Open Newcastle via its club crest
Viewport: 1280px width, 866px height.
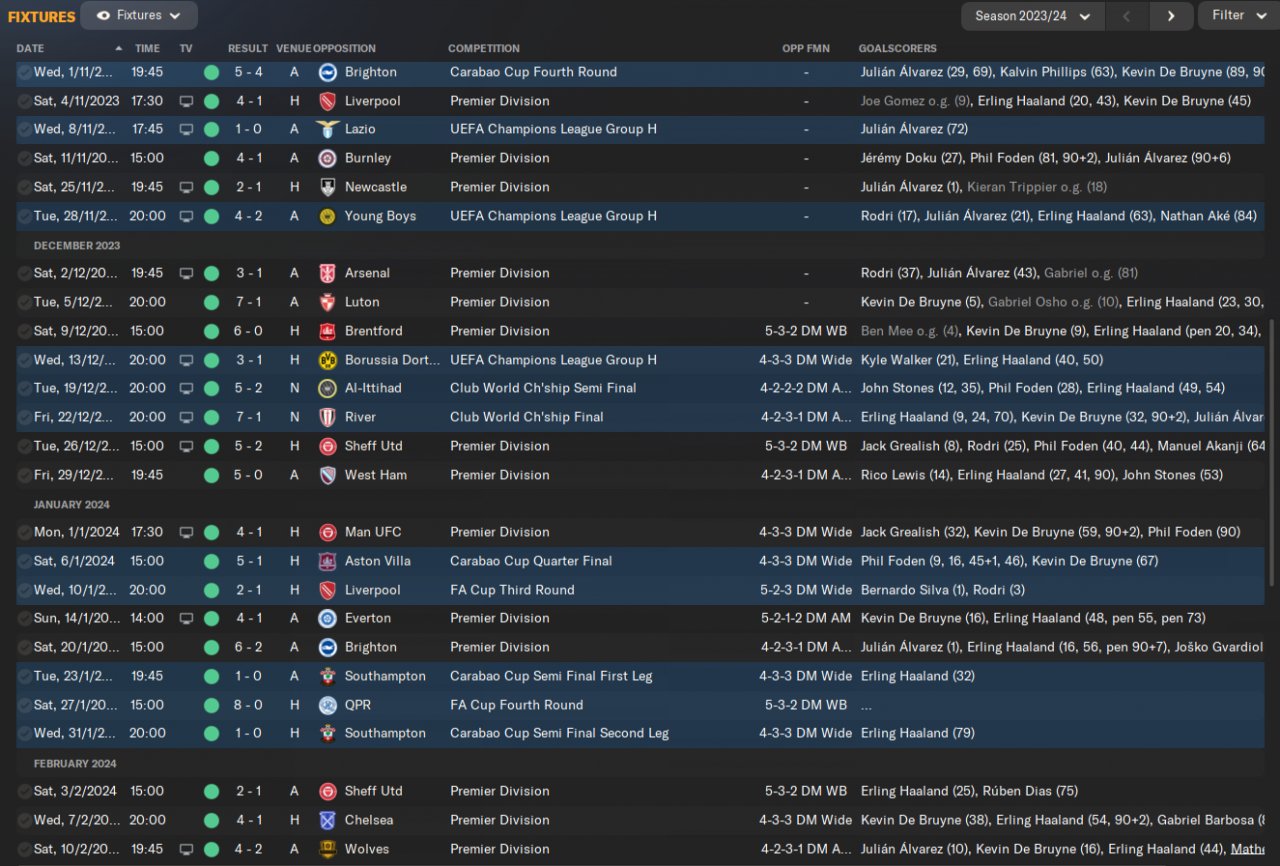tap(327, 187)
